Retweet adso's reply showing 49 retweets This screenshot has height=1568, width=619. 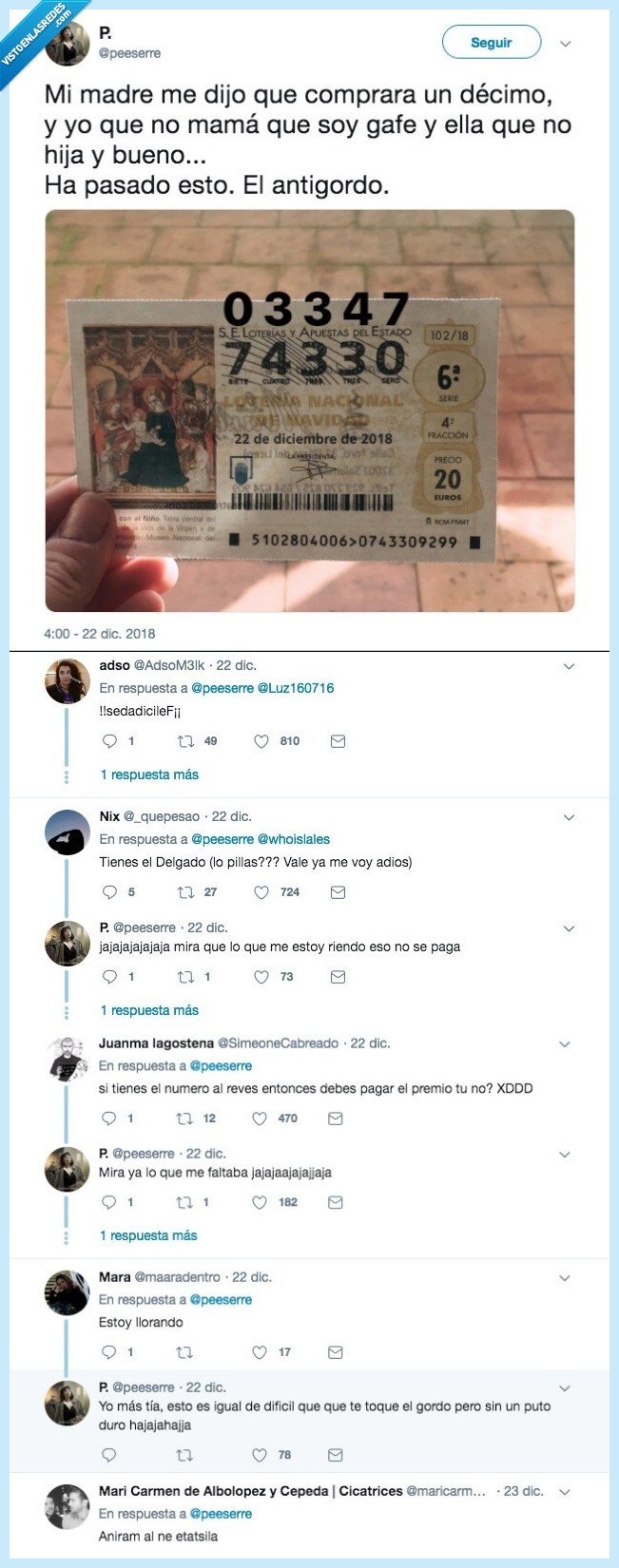185,741
